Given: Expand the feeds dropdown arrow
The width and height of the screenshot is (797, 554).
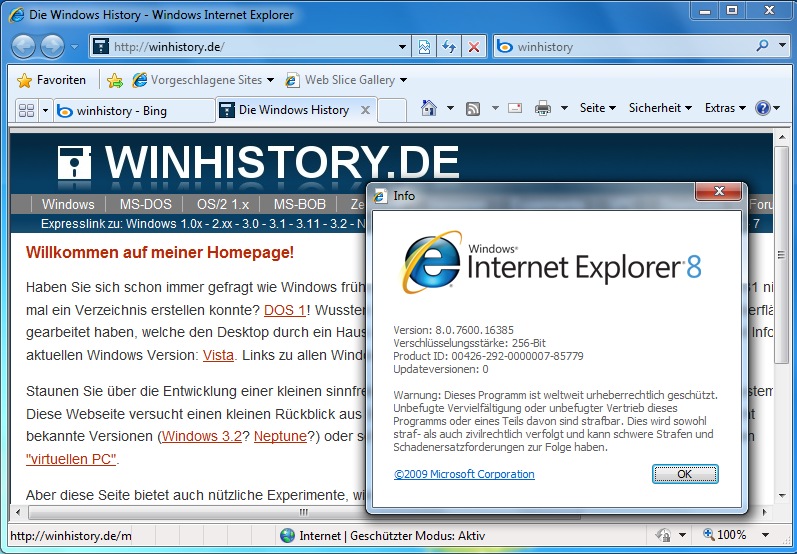Looking at the screenshot, I should pyautogui.click(x=495, y=108).
